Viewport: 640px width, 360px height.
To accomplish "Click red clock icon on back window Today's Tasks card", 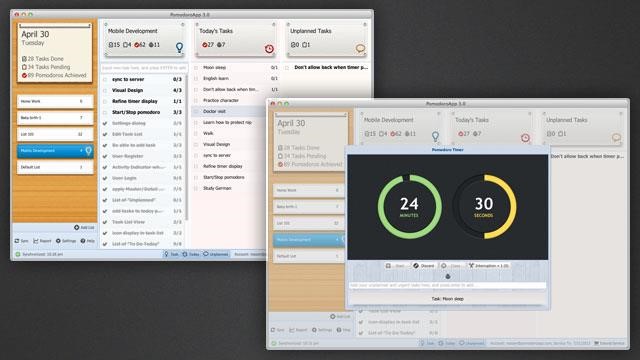I will coord(269,49).
